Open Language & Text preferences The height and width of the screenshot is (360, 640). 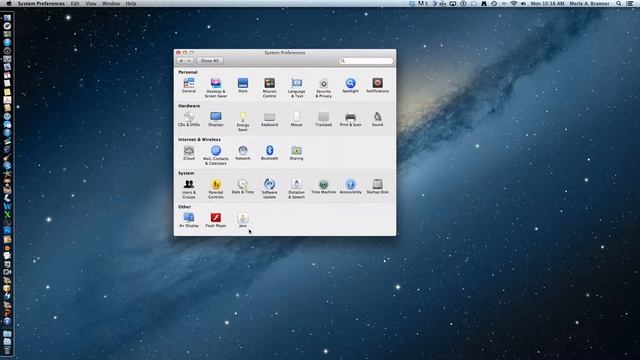coord(296,88)
